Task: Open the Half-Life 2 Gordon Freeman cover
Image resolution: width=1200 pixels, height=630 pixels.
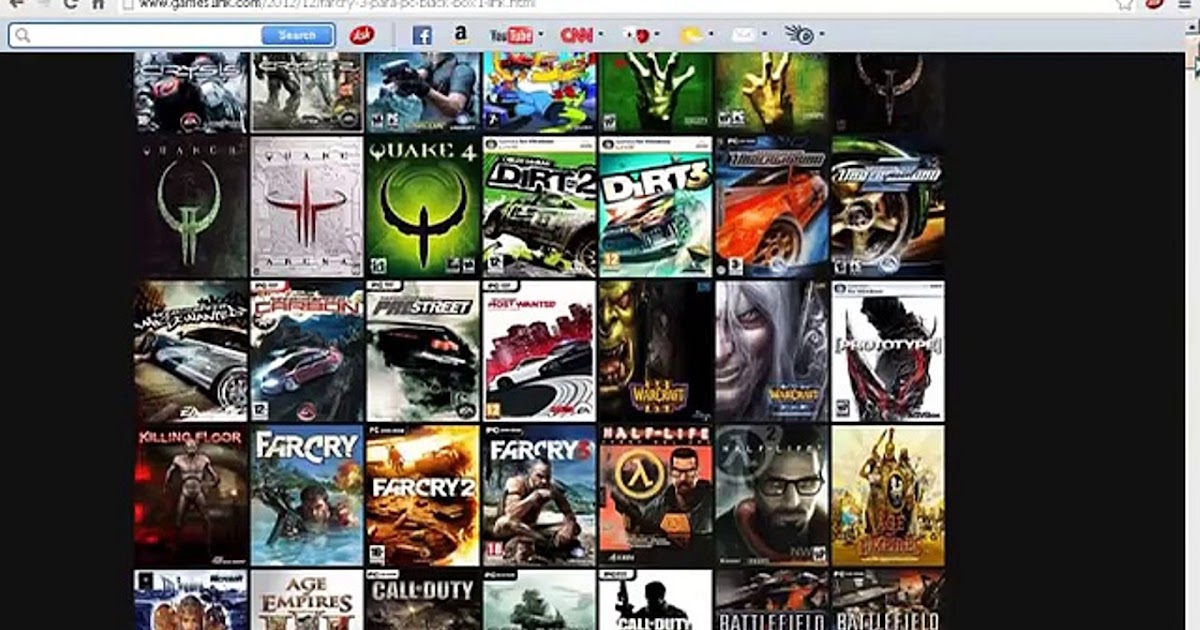Action: [x=772, y=496]
